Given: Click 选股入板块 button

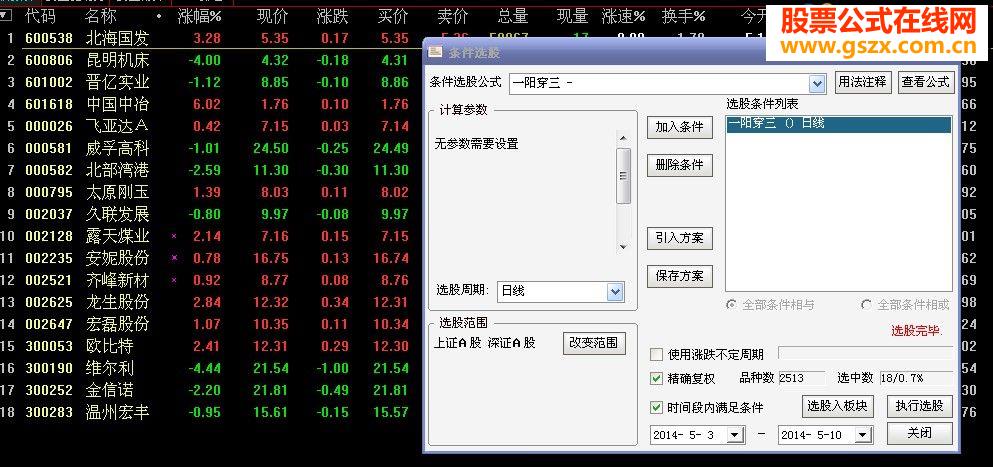Looking at the screenshot, I should 837,406.
